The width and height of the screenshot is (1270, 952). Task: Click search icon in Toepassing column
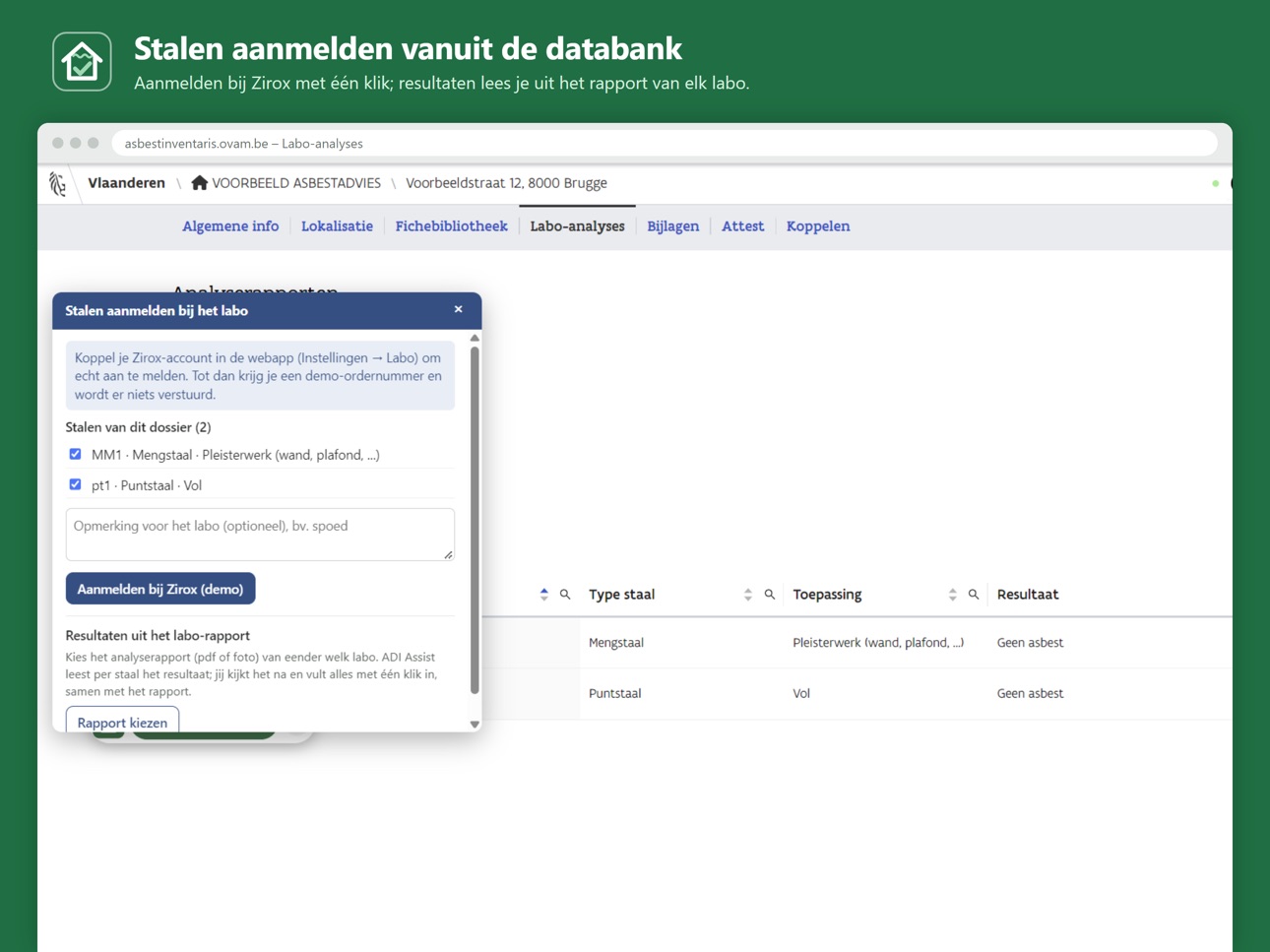974,595
